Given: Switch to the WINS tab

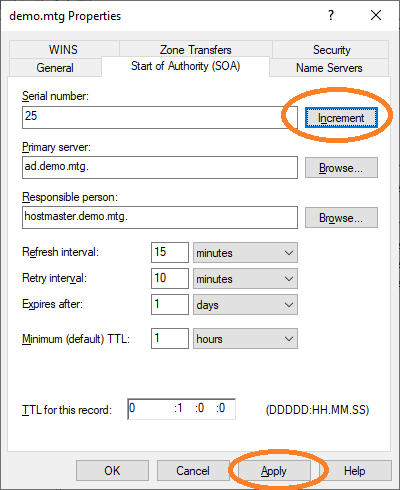Looking at the screenshot, I should click(x=63, y=50).
